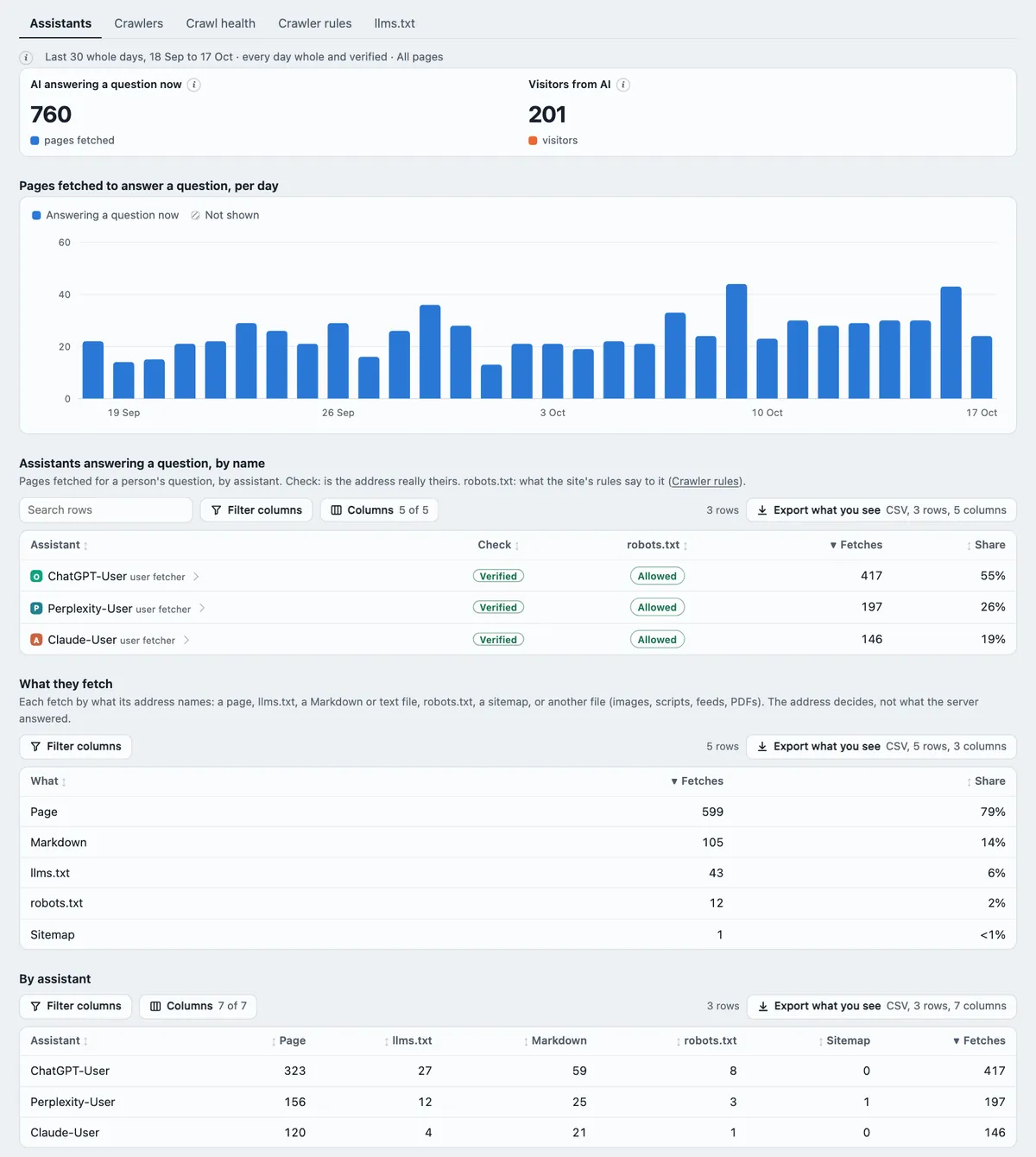Open Filter columns for assistants by name table
The width and height of the screenshot is (1036, 1157).
256,510
